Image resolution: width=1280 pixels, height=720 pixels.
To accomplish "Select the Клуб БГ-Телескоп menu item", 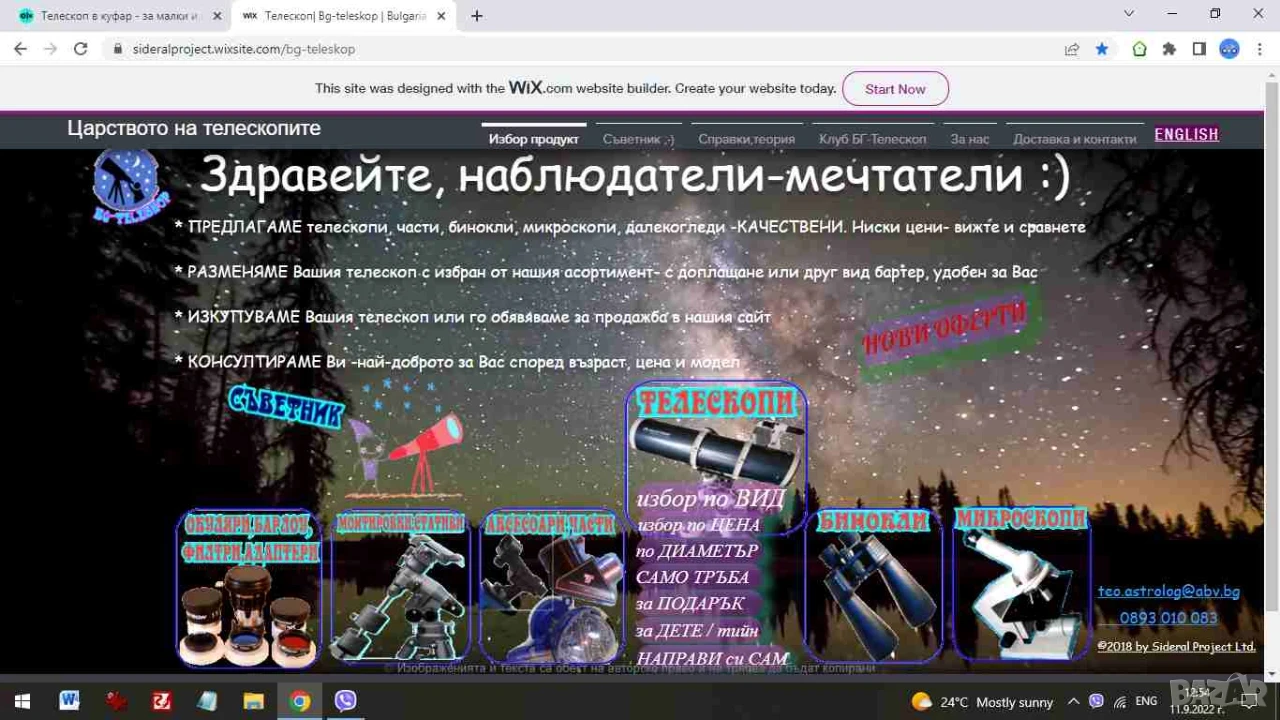I will 872,139.
